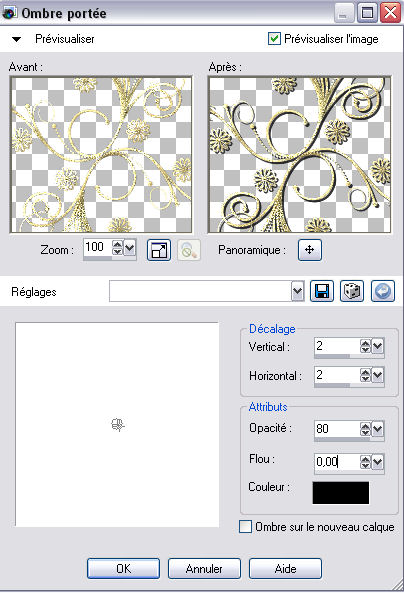Click the Ombre portée title bar icon
Viewport: 404px width, 593px height.
9,13
